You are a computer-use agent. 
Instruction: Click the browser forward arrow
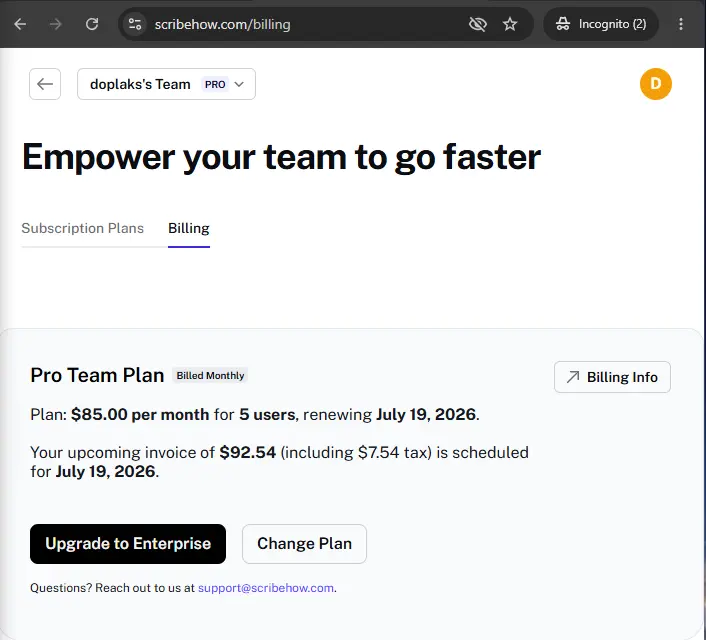click(55, 24)
